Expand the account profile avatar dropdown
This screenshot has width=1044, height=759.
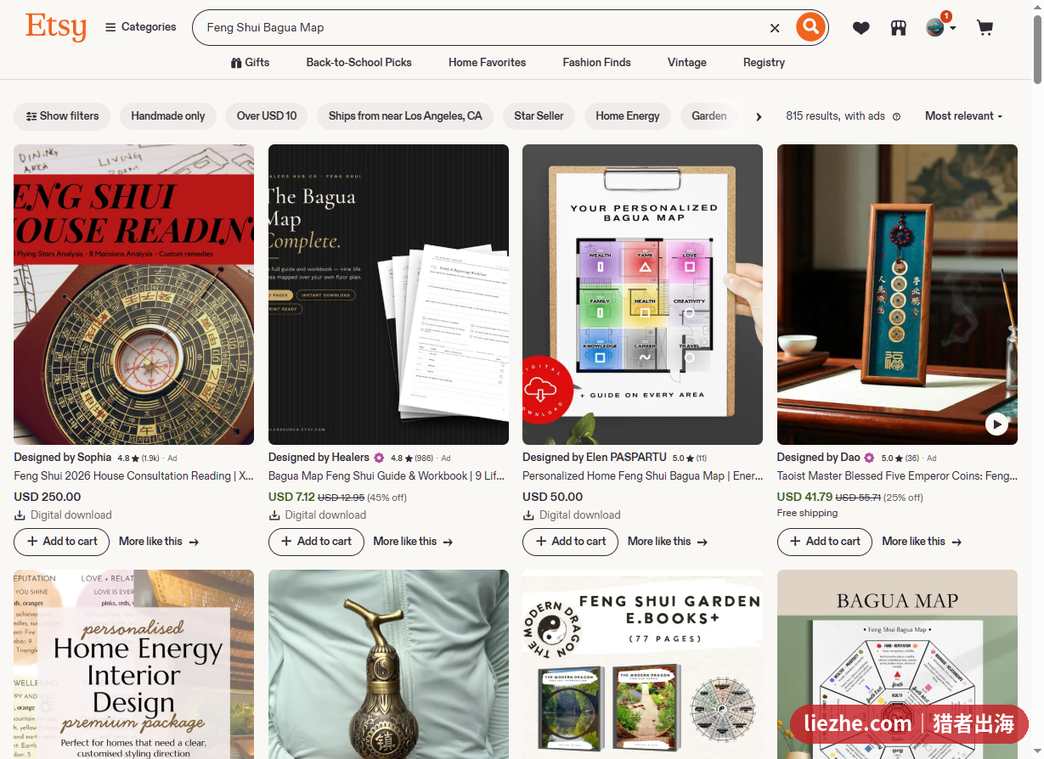pos(941,27)
